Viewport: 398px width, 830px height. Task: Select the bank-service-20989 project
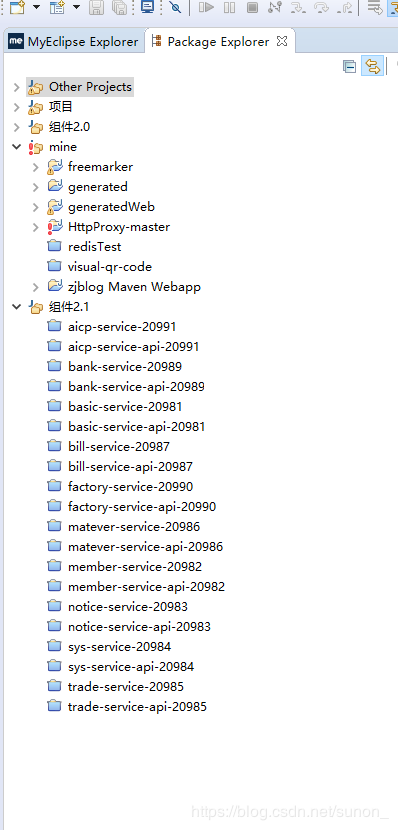125,367
